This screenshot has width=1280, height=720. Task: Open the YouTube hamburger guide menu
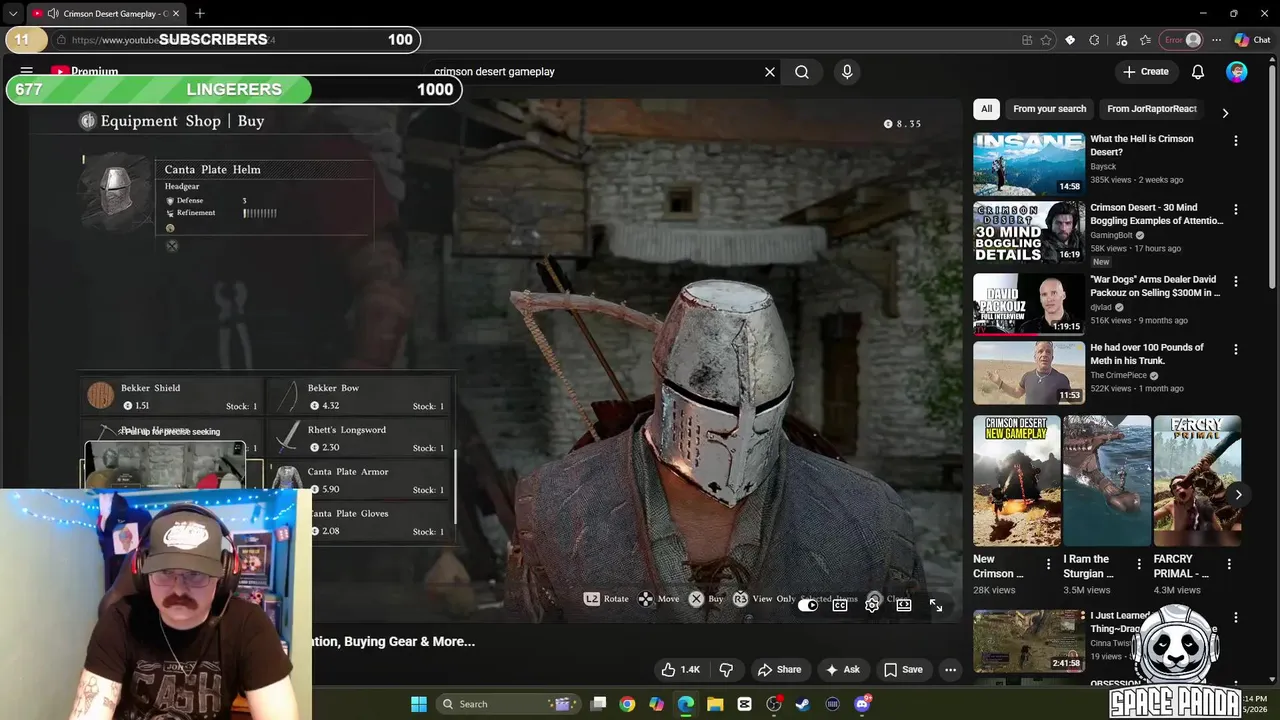tap(27, 72)
